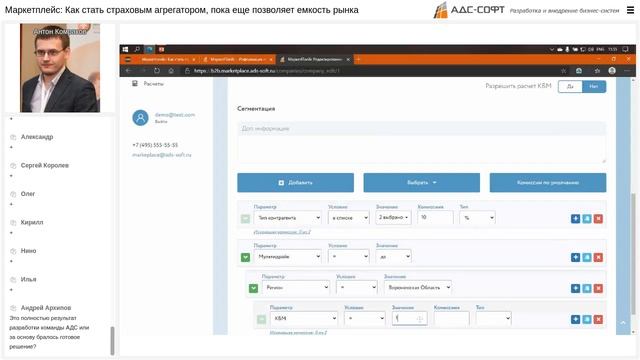Open the Выбрать dropdown button
The width and height of the screenshot is (640, 360).
point(422,182)
